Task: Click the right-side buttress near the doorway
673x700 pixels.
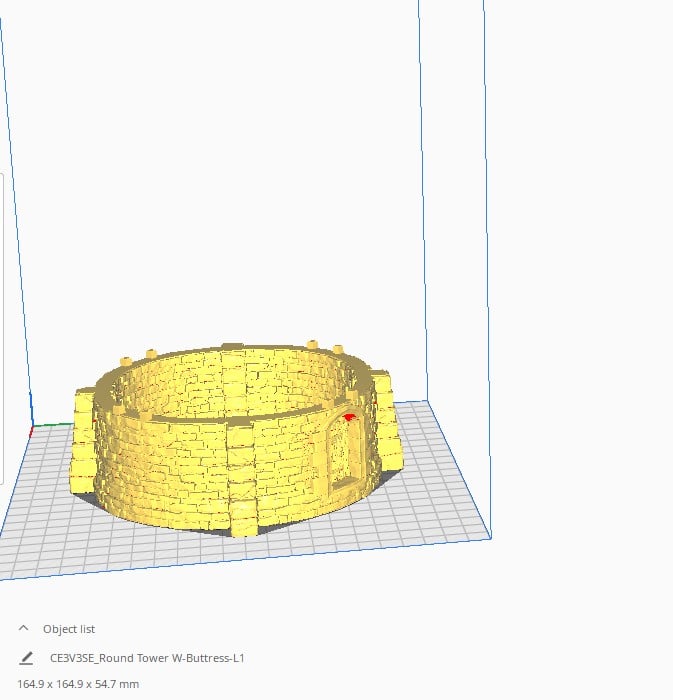Action: (x=387, y=420)
